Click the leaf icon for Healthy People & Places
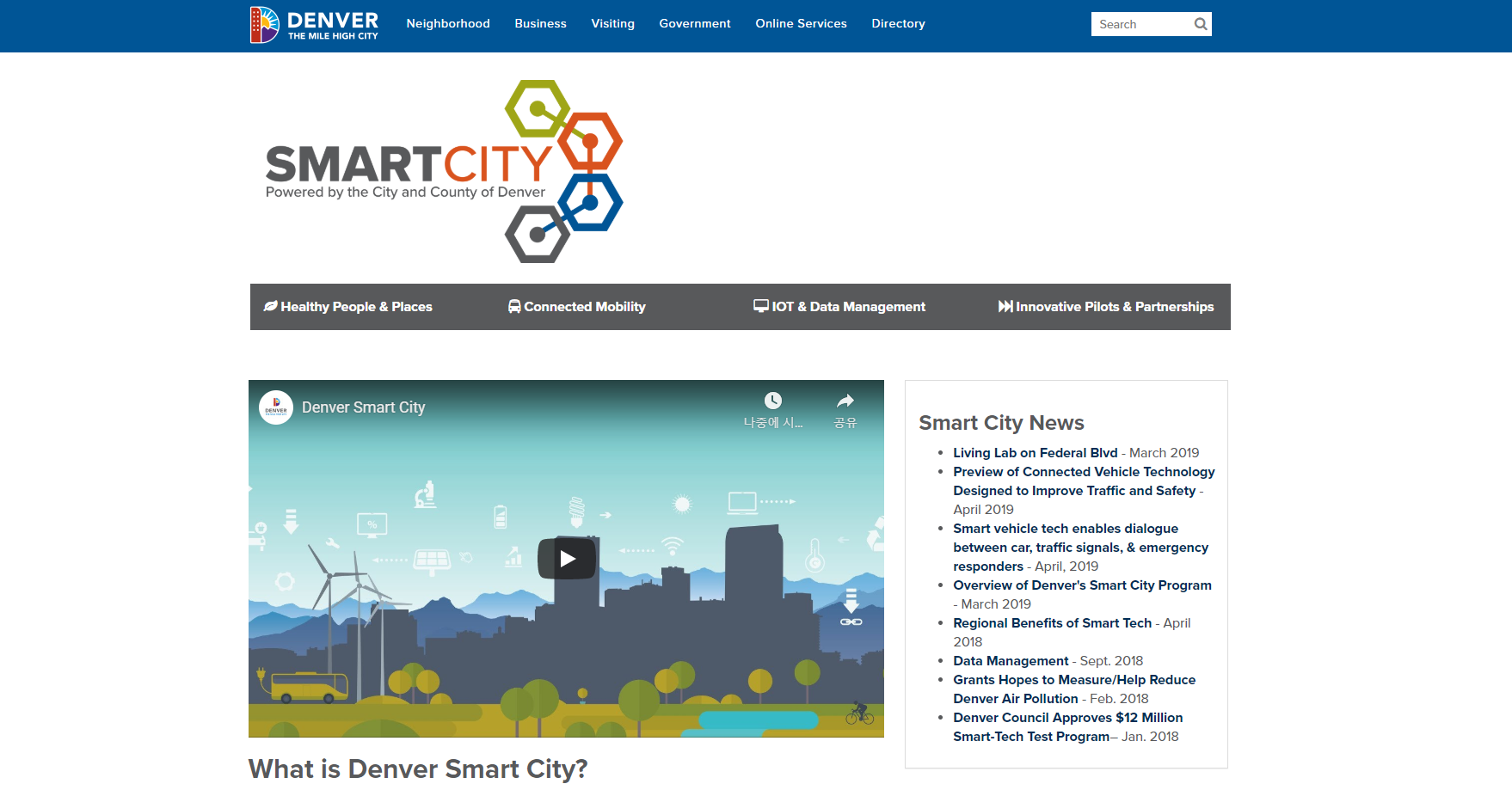 tap(270, 306)
